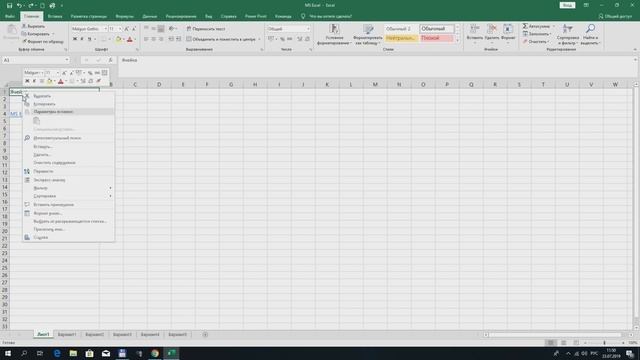Open the ribbon font name dropdown
This screenshot has width=640, height=360.
(x=105, y=29)
